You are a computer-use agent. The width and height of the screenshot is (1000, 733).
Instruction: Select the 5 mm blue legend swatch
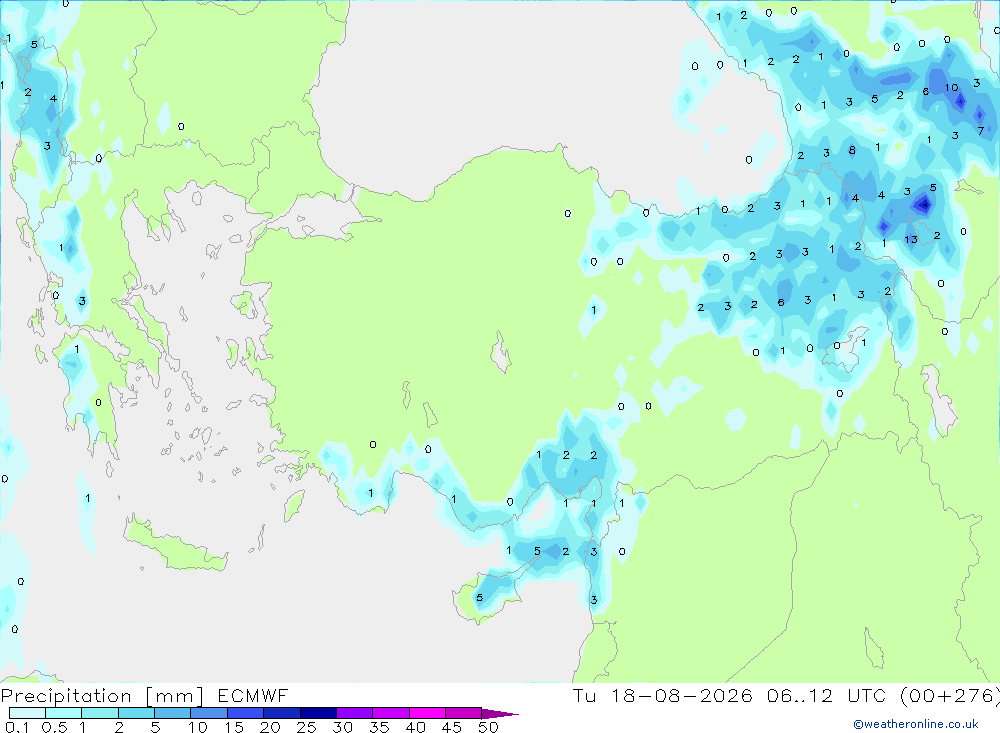pyautogui.click(x=172, y=713)
